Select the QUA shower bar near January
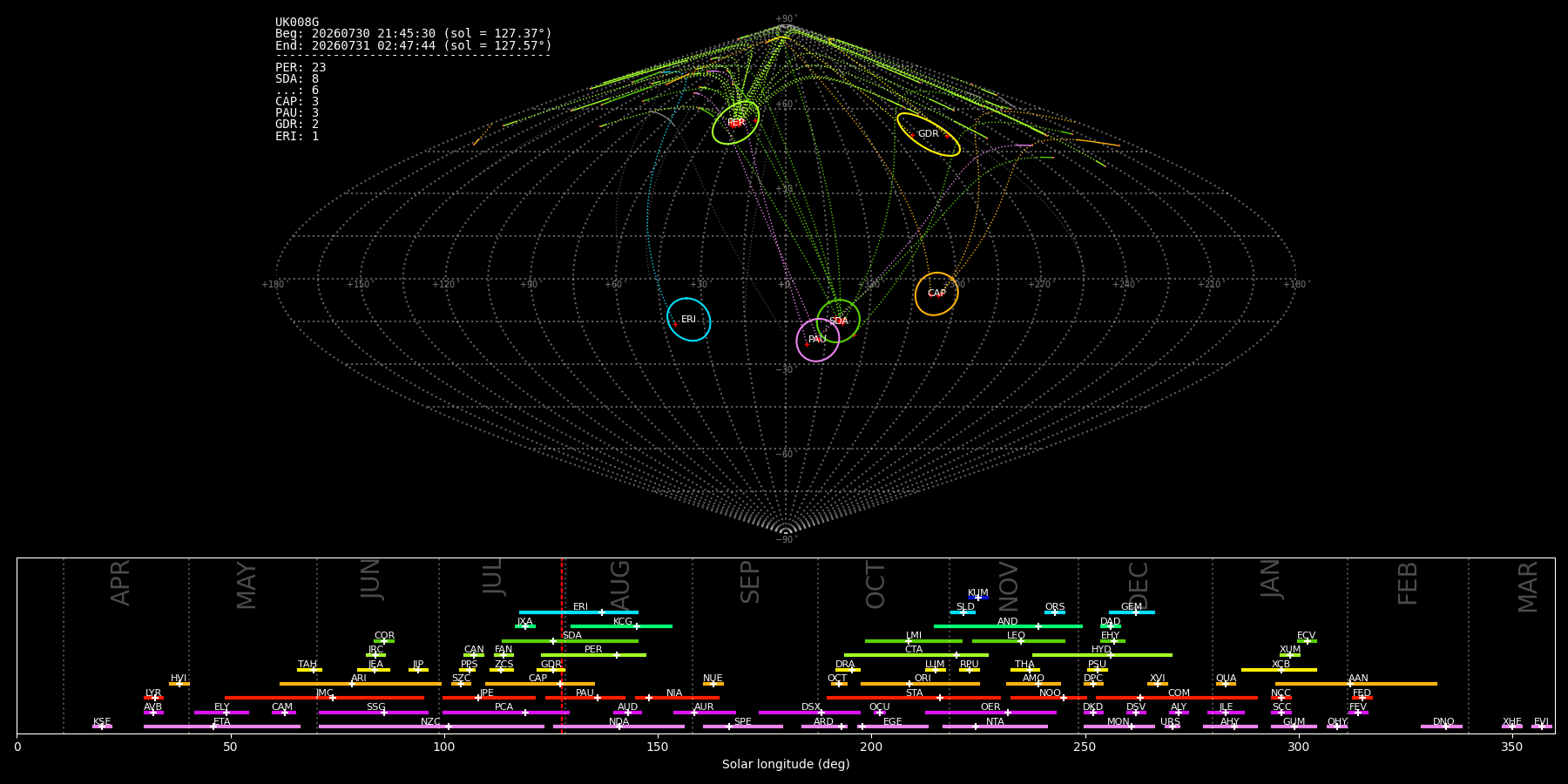 pos(1226,684)
